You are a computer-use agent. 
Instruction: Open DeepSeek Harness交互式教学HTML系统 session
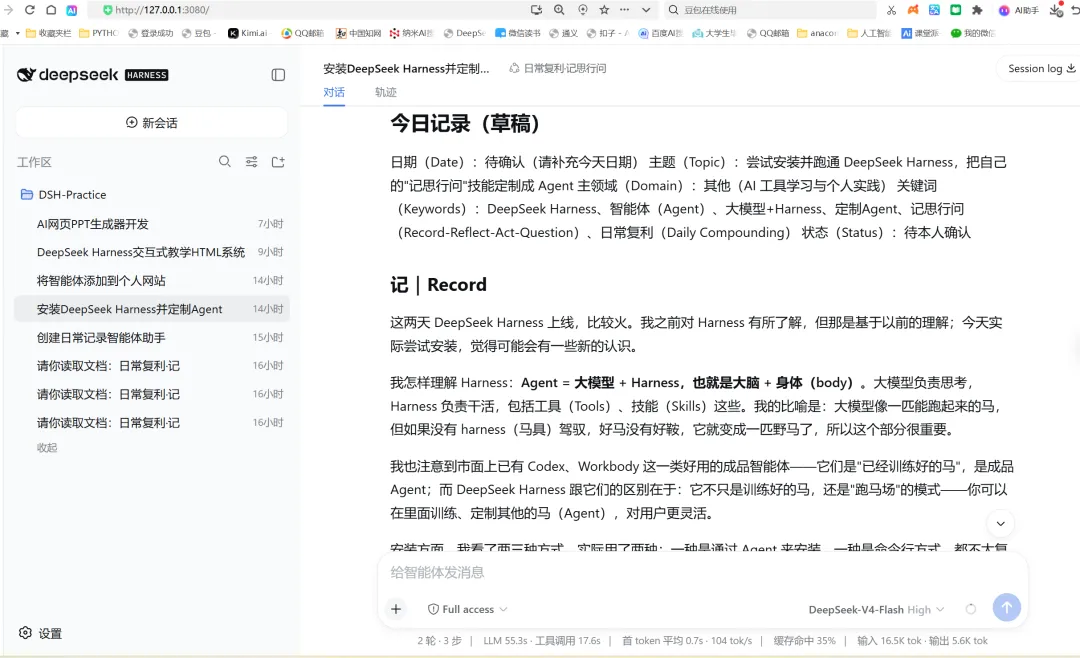pyautogui.click(x=152, y=252)
